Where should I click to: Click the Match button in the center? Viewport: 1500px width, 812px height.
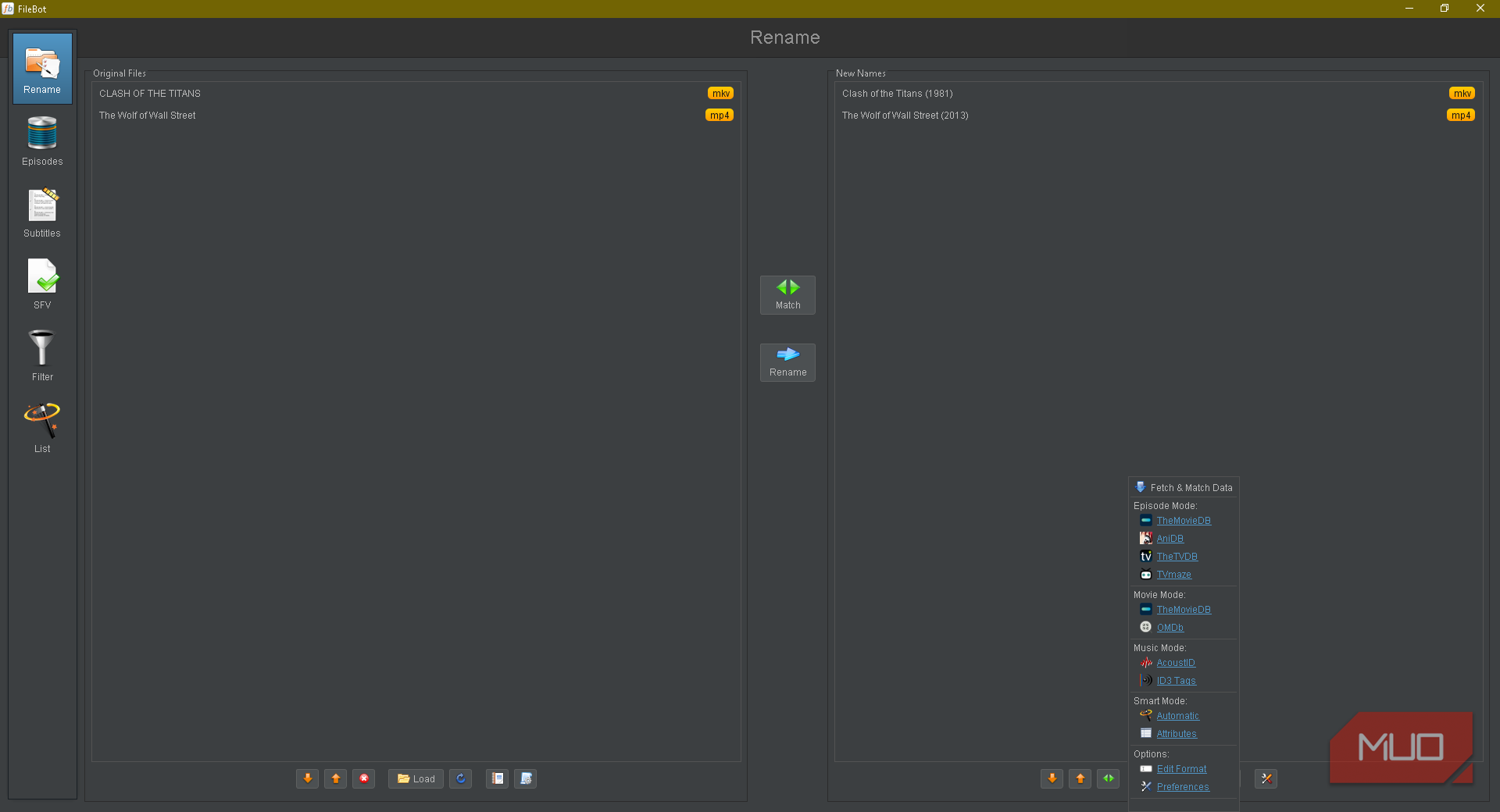(787, 295)
